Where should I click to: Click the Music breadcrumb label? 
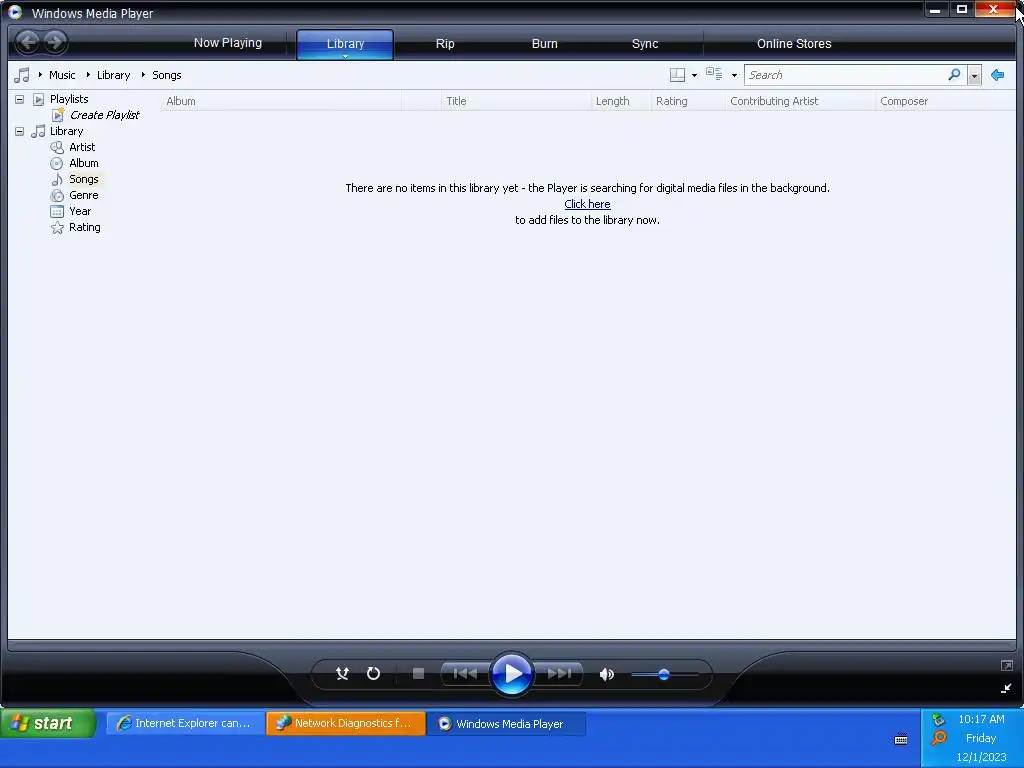tap(62, 75)
